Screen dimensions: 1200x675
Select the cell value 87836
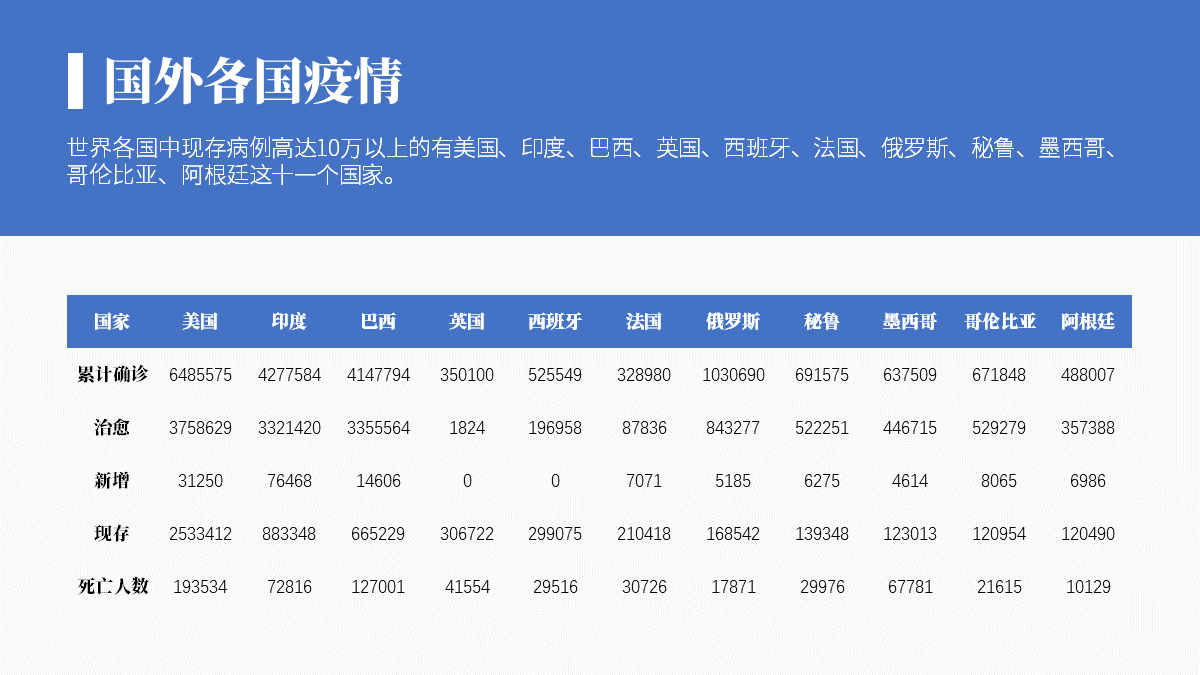(x=644, y=428)
